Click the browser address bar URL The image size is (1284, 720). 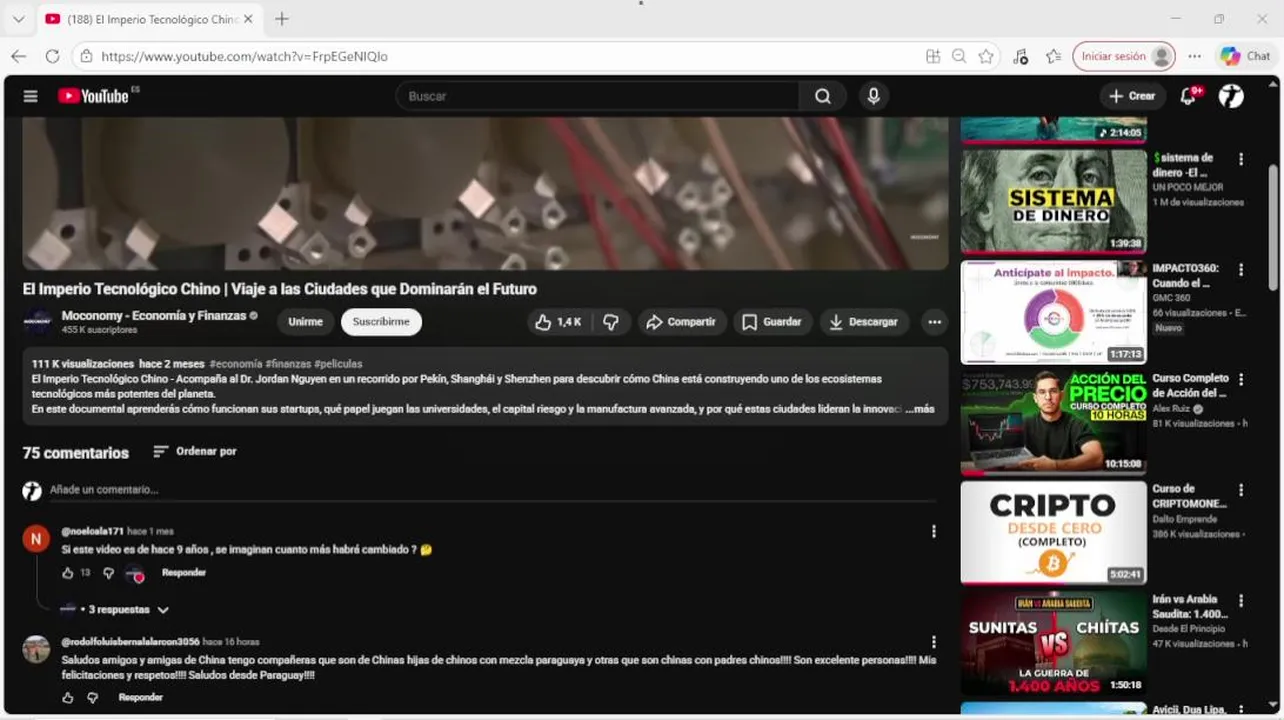click(244, 57)
